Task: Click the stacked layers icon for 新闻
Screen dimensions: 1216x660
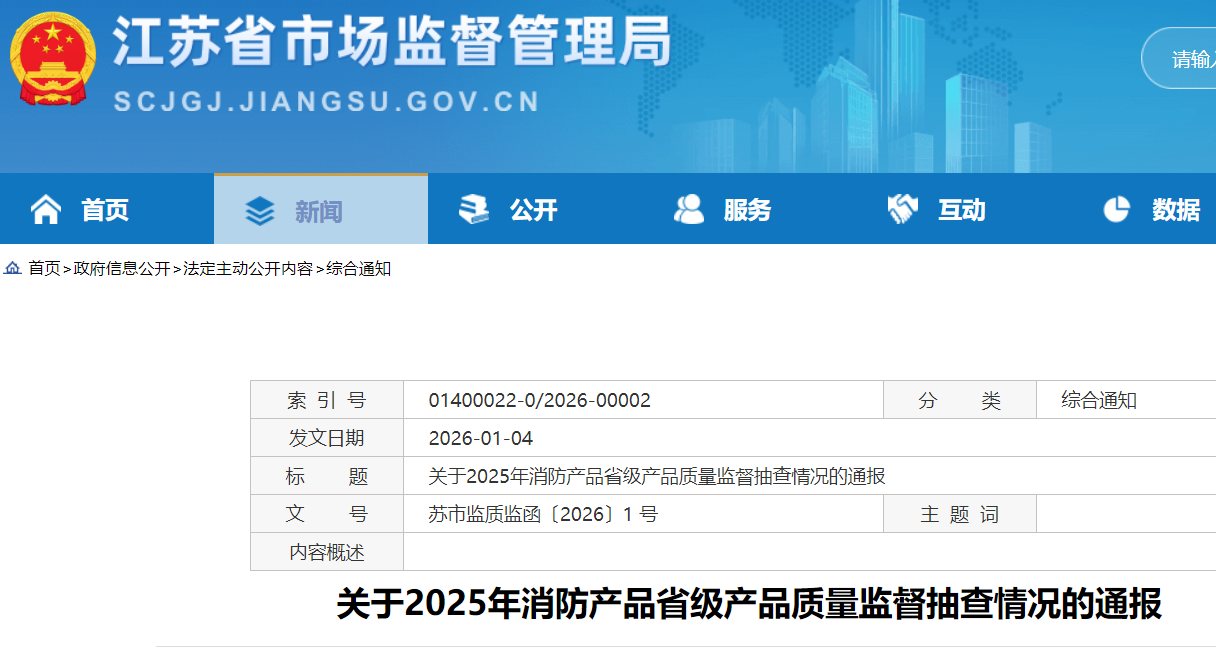Action: (260, 211)
